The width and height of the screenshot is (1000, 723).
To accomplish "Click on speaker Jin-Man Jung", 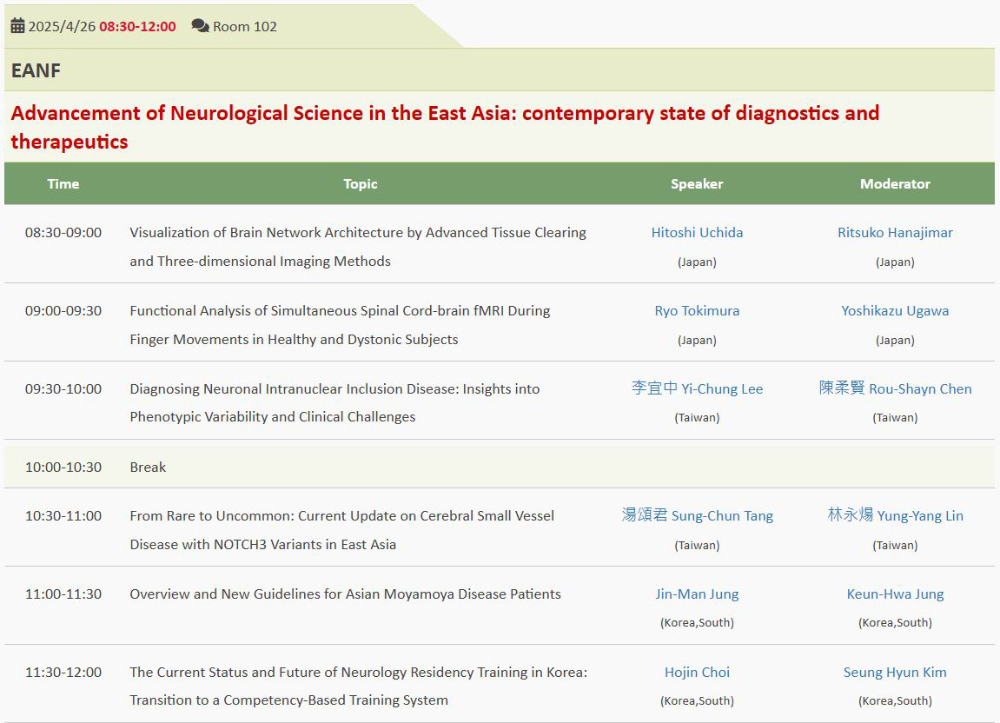I will pyautogui.click(x=697, y=594).
